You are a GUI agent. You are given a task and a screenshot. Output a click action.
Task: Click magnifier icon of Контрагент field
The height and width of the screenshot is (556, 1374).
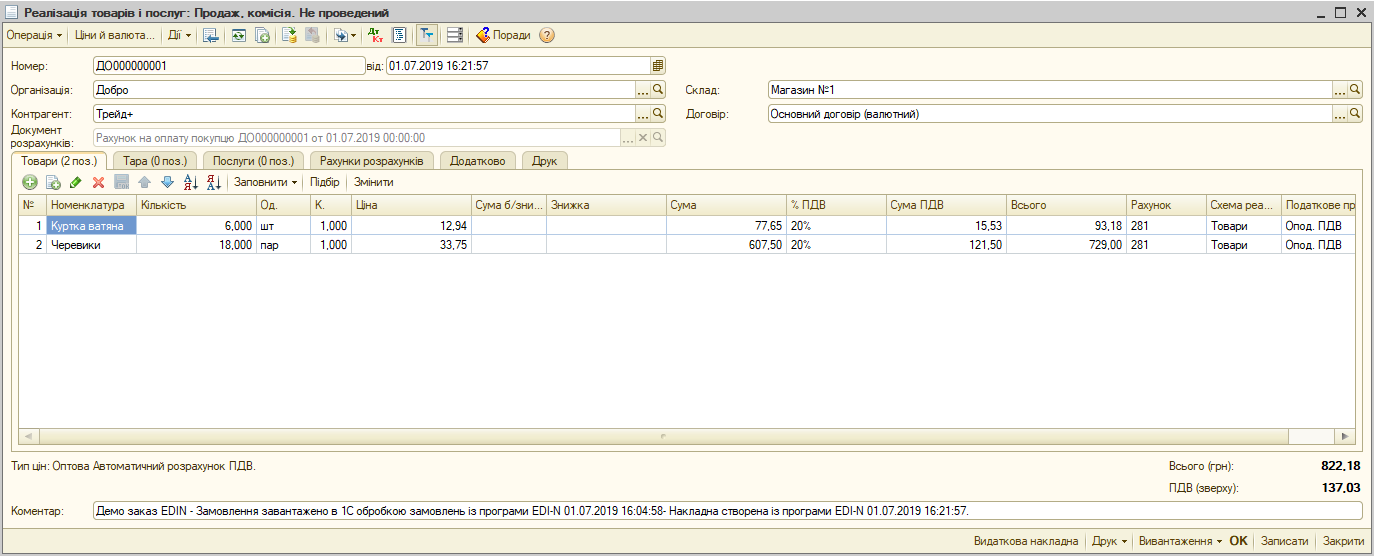(x=658, y=114)
